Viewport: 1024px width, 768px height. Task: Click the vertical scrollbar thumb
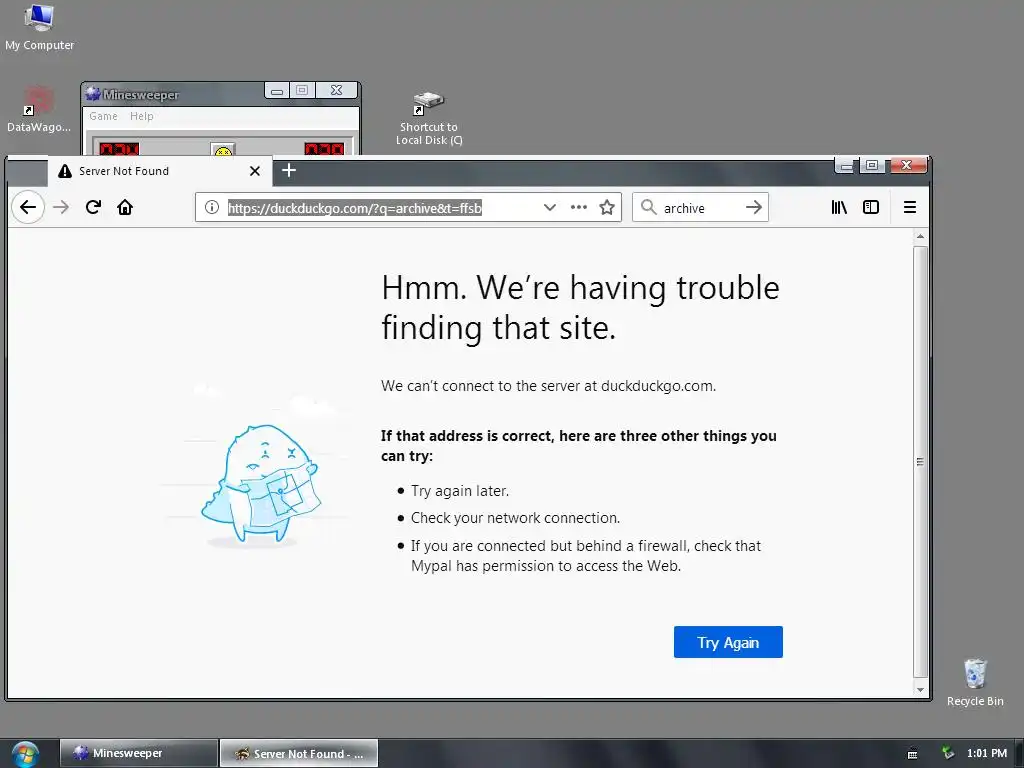pyautogui.click(x=920, y=461)
